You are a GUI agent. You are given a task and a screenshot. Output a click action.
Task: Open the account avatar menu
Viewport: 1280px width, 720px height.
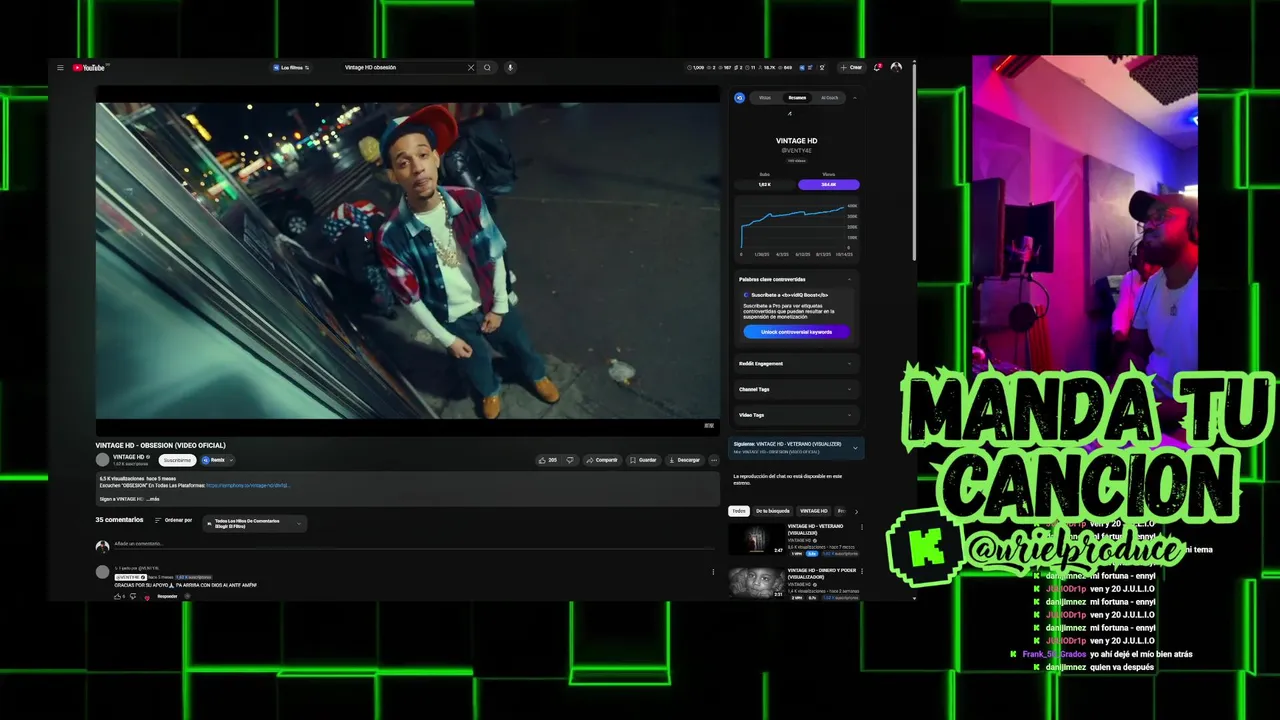pyautogui.click(x=896, y=68)
